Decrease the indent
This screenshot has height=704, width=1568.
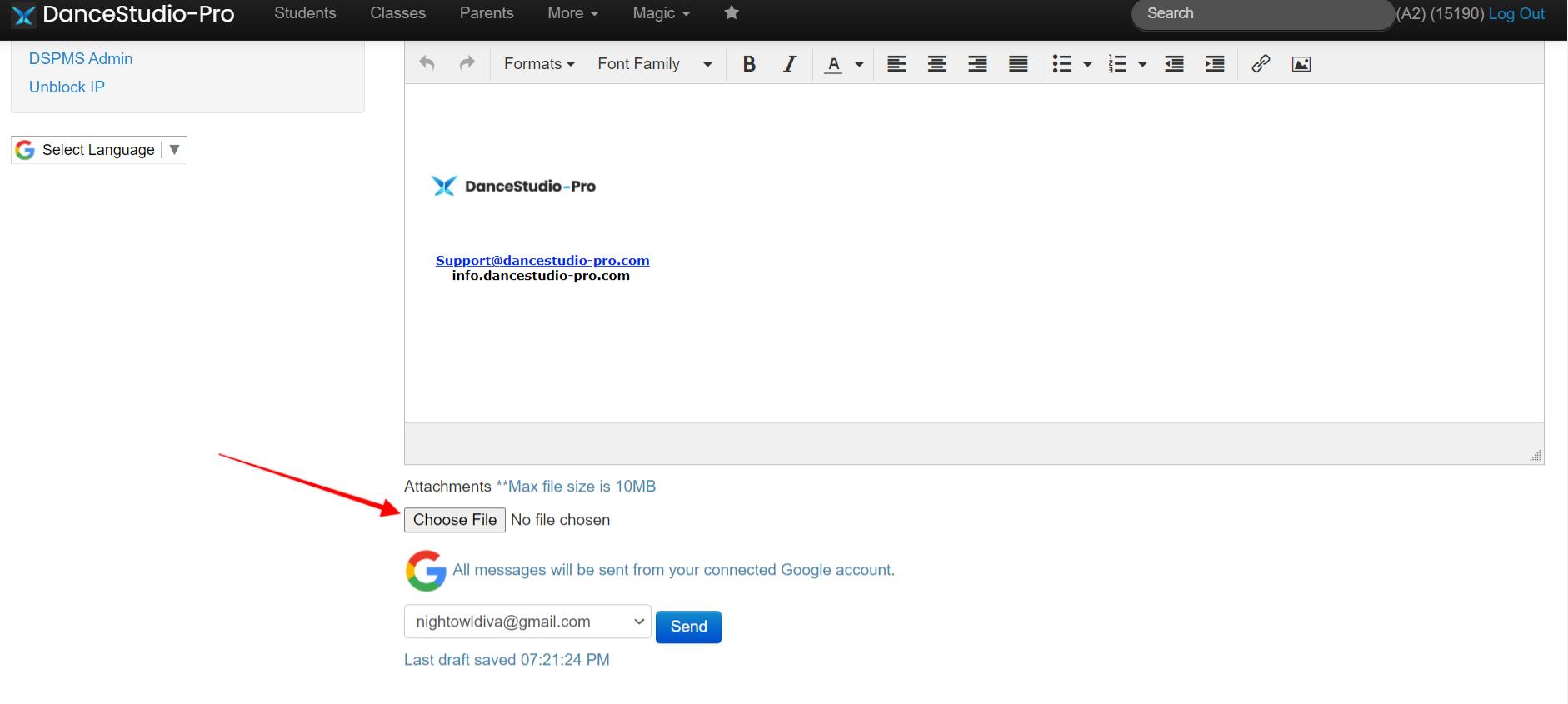pyautogui.click(x=1174, y=63)
